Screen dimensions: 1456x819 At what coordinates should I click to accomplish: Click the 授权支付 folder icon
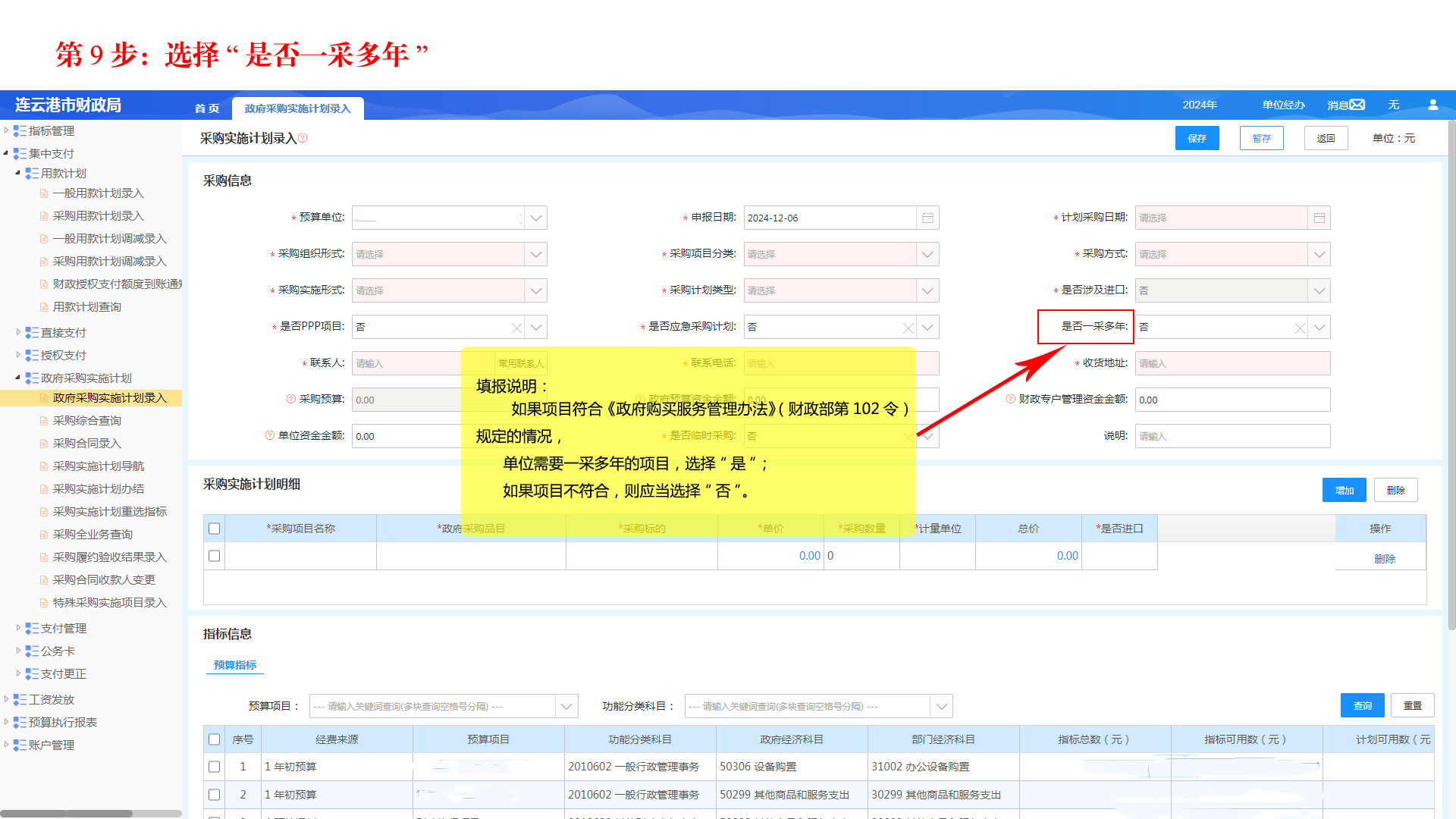coord(32,356)
